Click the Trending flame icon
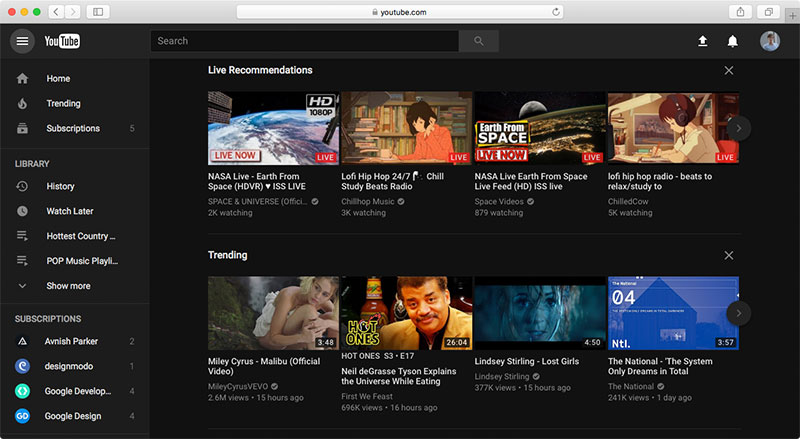The height and width of the screenshot is (439, 800). [22, 104]
